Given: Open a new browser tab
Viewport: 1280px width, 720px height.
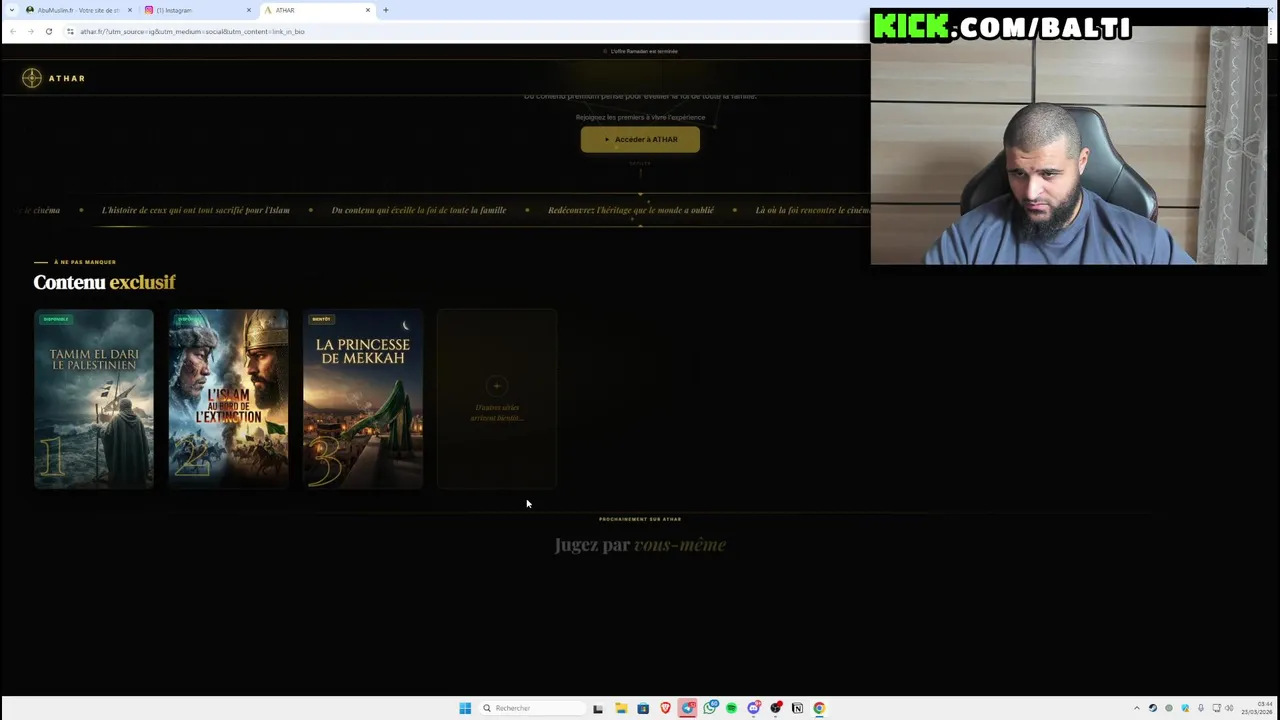Looking at the screenshot, I should (x=386, y=10).
